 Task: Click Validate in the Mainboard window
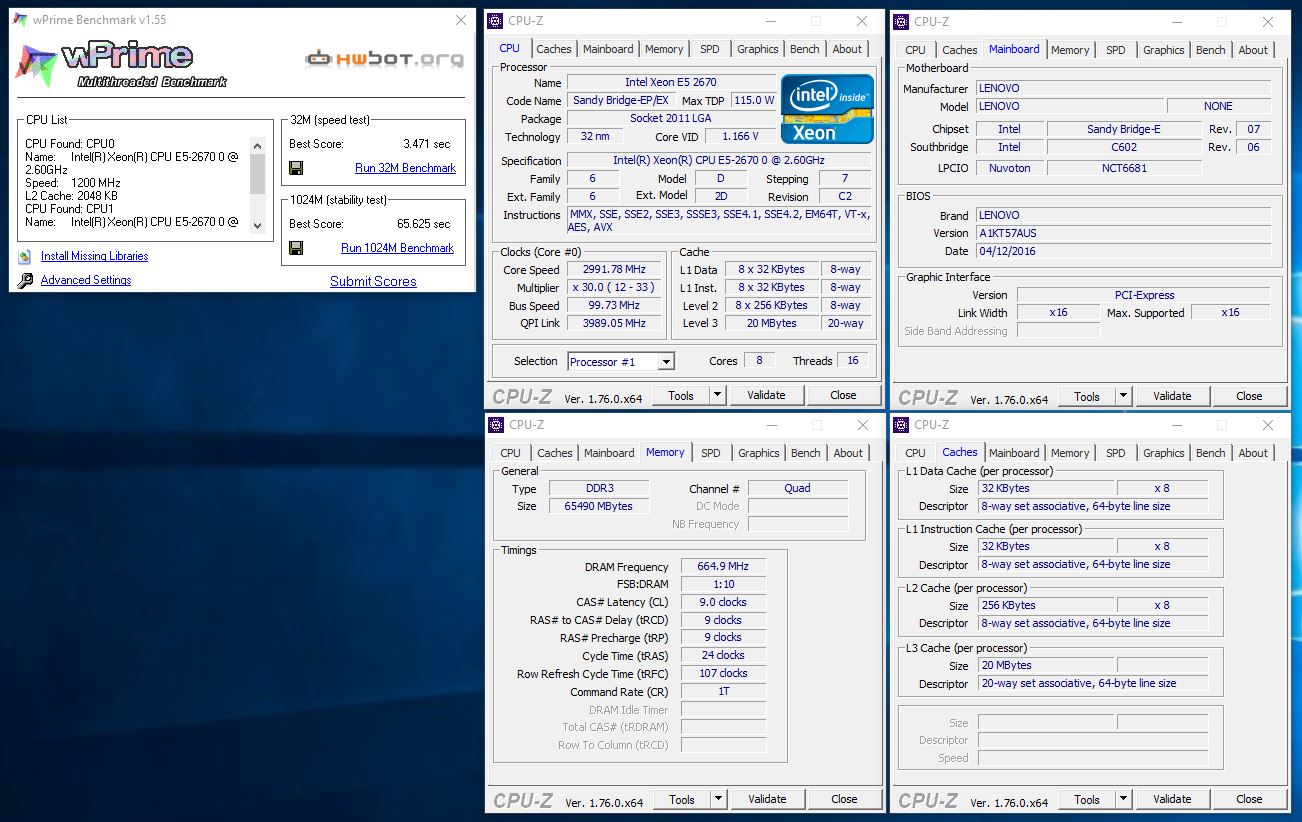click(x=1172, y=396)
